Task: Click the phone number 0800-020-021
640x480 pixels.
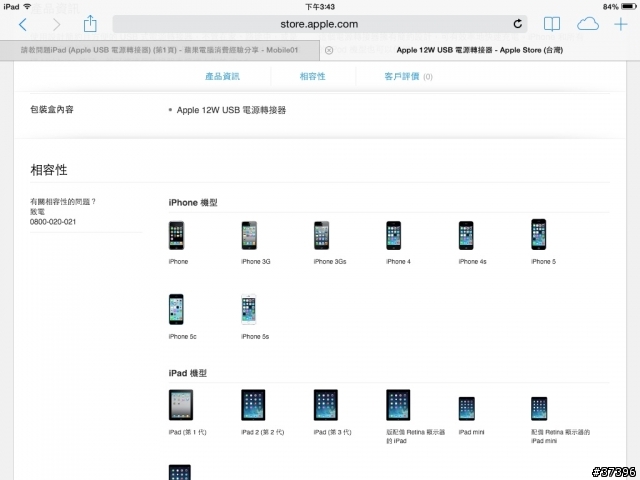Action: pos(53,222)
